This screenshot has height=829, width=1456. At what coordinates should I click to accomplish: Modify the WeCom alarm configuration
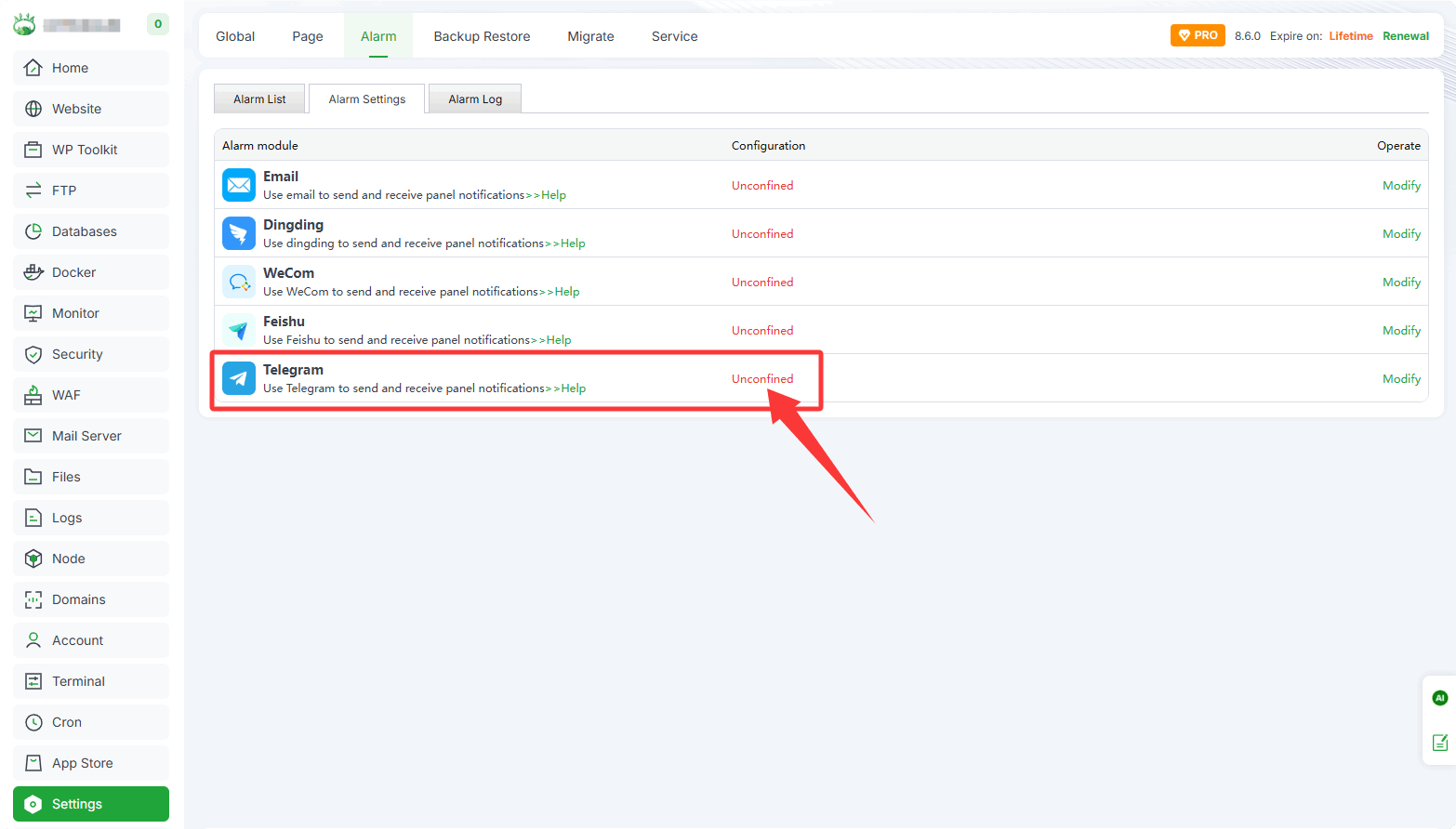tap(1401, 282)
